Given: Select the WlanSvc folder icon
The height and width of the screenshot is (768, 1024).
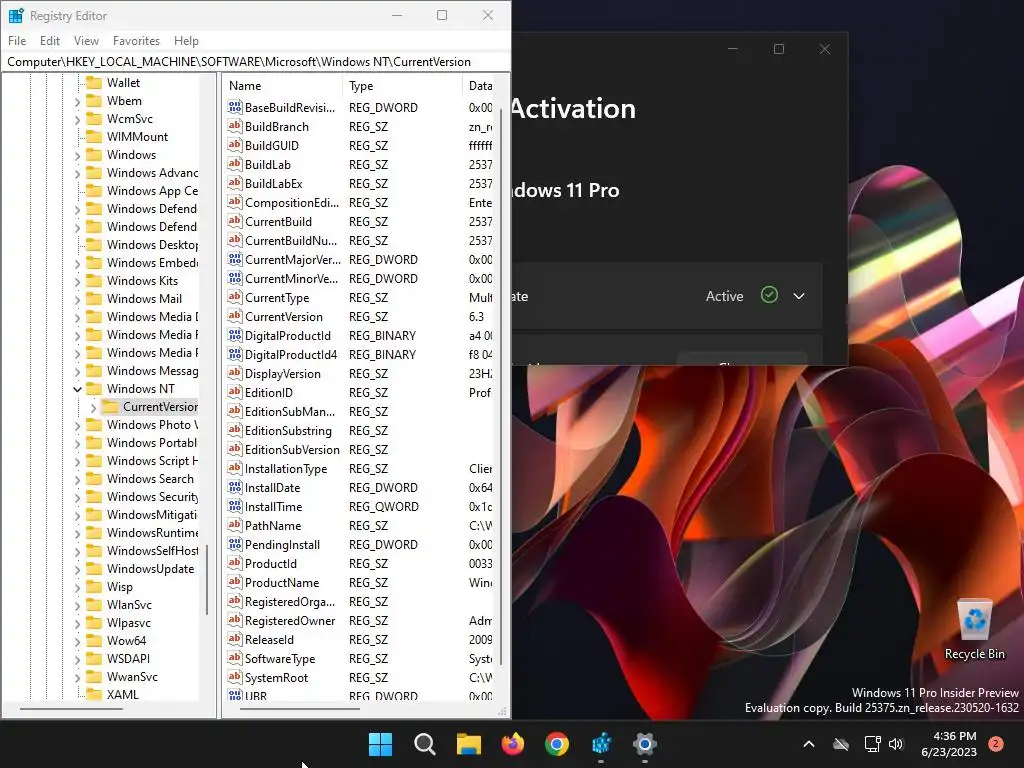Looking at the screenshot, I should pyautogui.click(x=95, y=605).
